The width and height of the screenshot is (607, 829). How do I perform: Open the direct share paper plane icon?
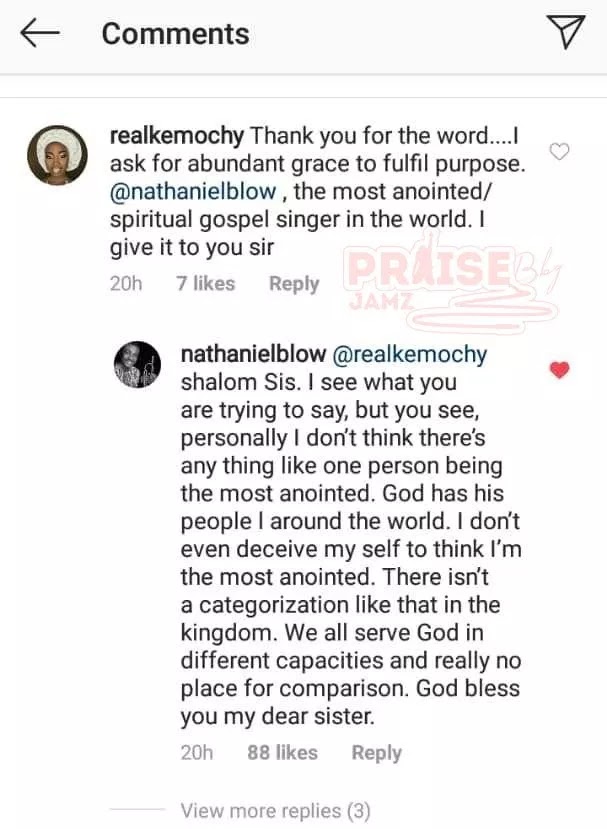coord(567,32)
